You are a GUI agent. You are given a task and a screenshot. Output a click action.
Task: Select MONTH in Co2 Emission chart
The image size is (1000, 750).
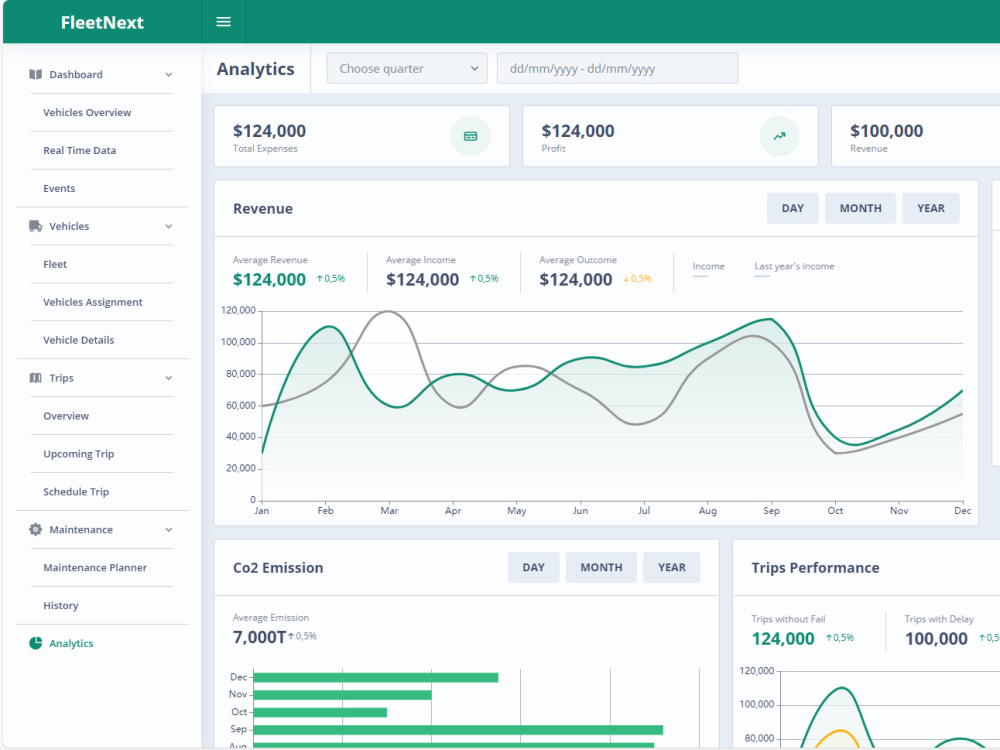tap(601, 567)
